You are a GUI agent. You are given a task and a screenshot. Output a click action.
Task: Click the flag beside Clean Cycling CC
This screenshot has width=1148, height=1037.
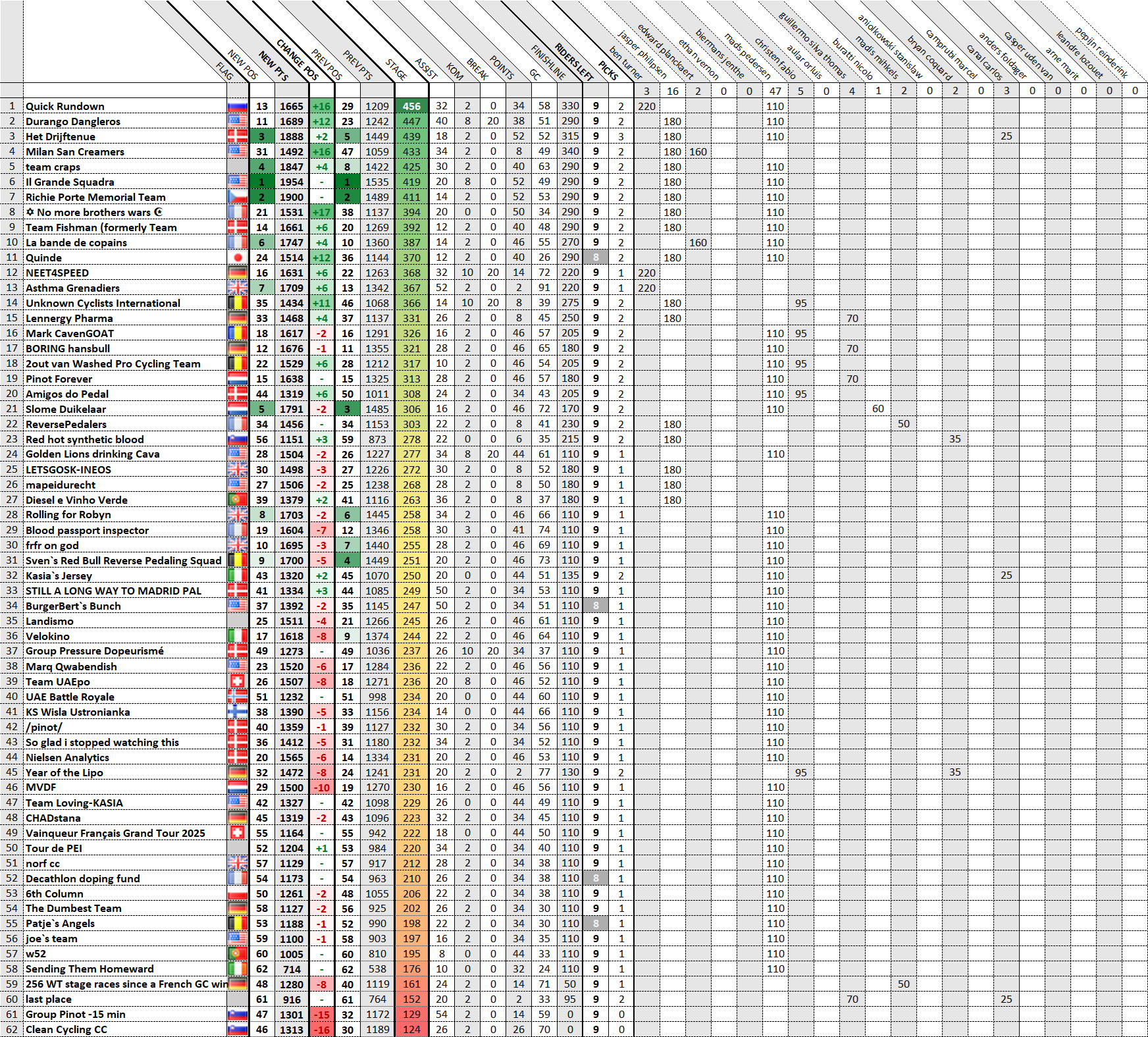coord(237,1030)
